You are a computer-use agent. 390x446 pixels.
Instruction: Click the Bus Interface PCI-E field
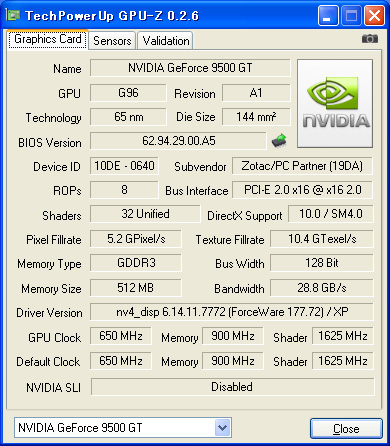tap(302, 190)
